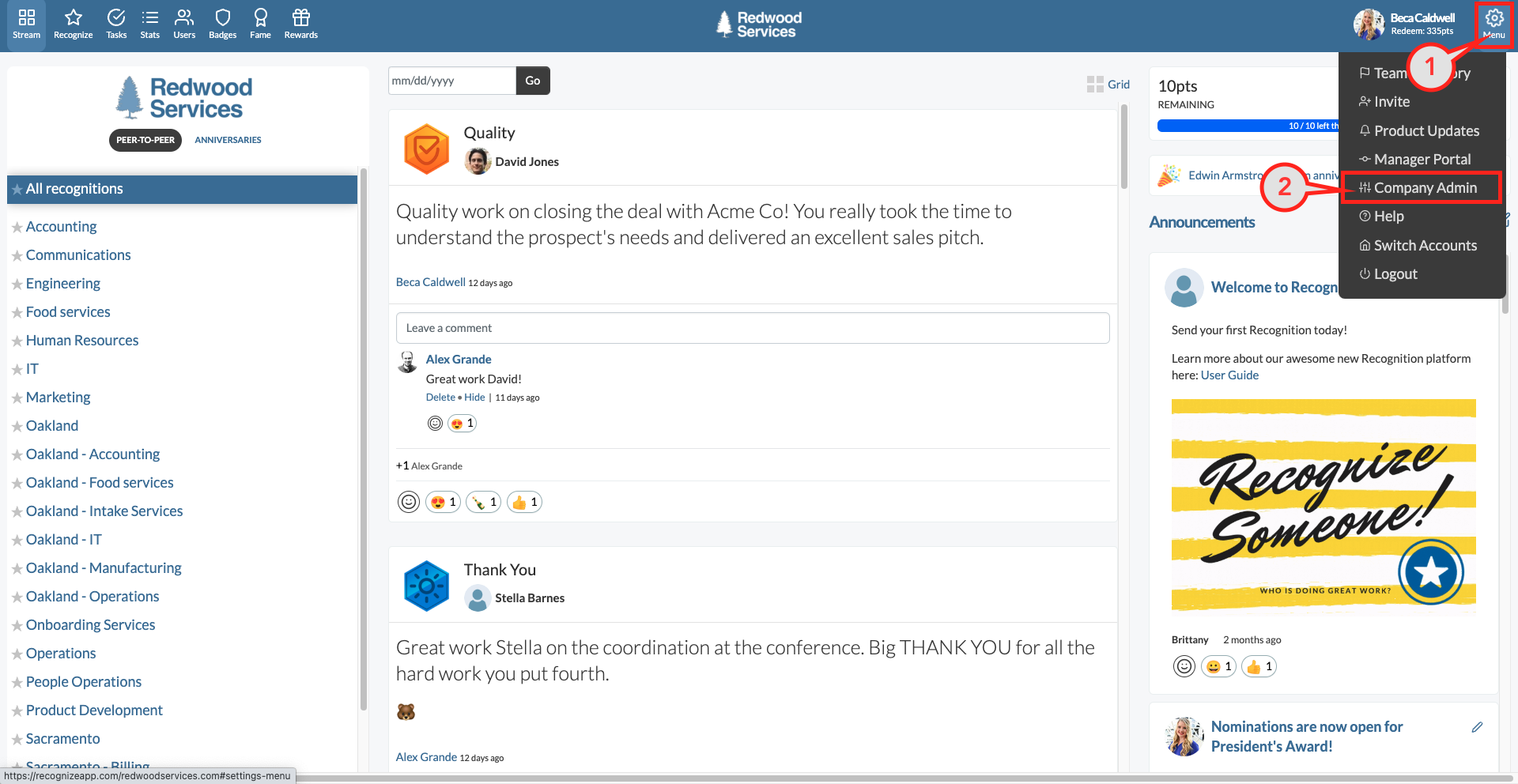The height and width of the screenshot is (784, 1518).
Task: Open the Stream view
Action: (26, 24)
